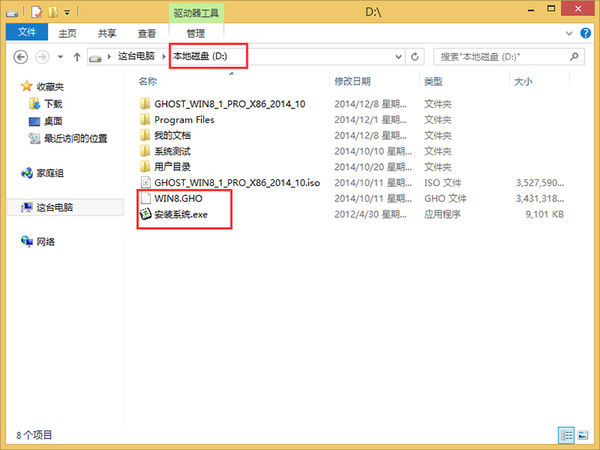600x450 pixels.
Task: Sort files by the 修改日期 column header
Action: pyautogui.click(x=352, y=80)
